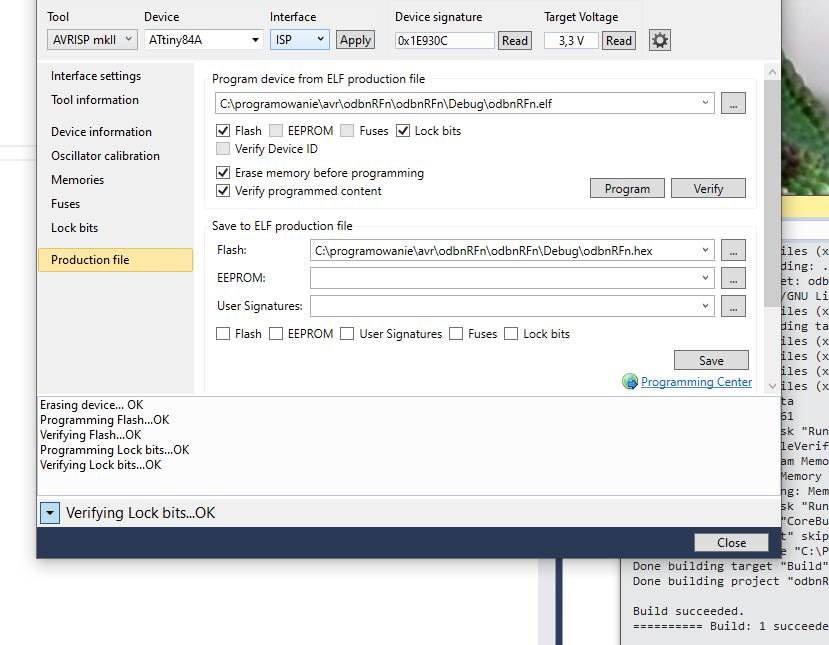Toggle EEPROM in Program device section
Viewport: 829px width, 645px height.
click(x=276, y=131)
